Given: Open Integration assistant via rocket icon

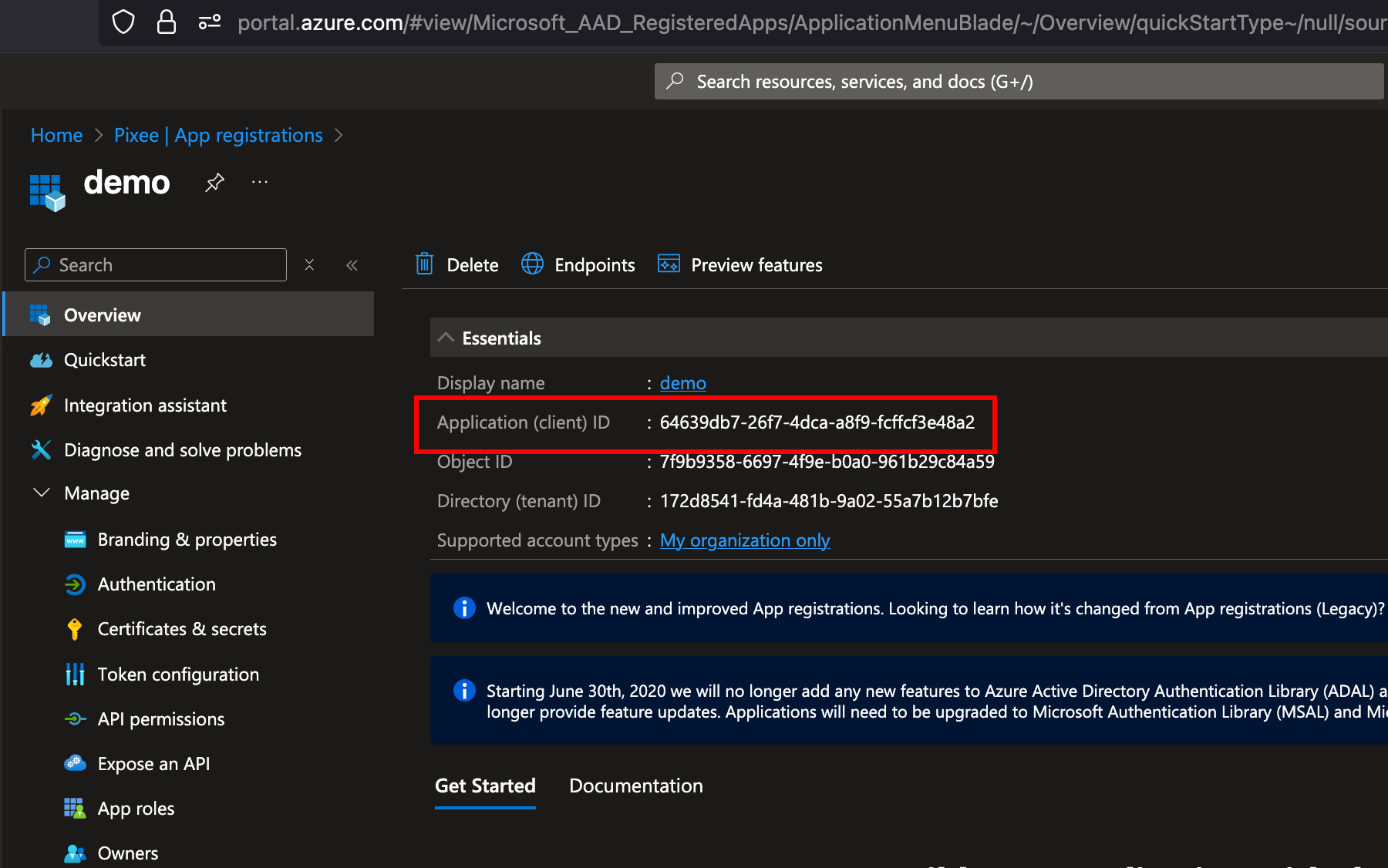Looking at the screenshot, I should pos(41,405).
